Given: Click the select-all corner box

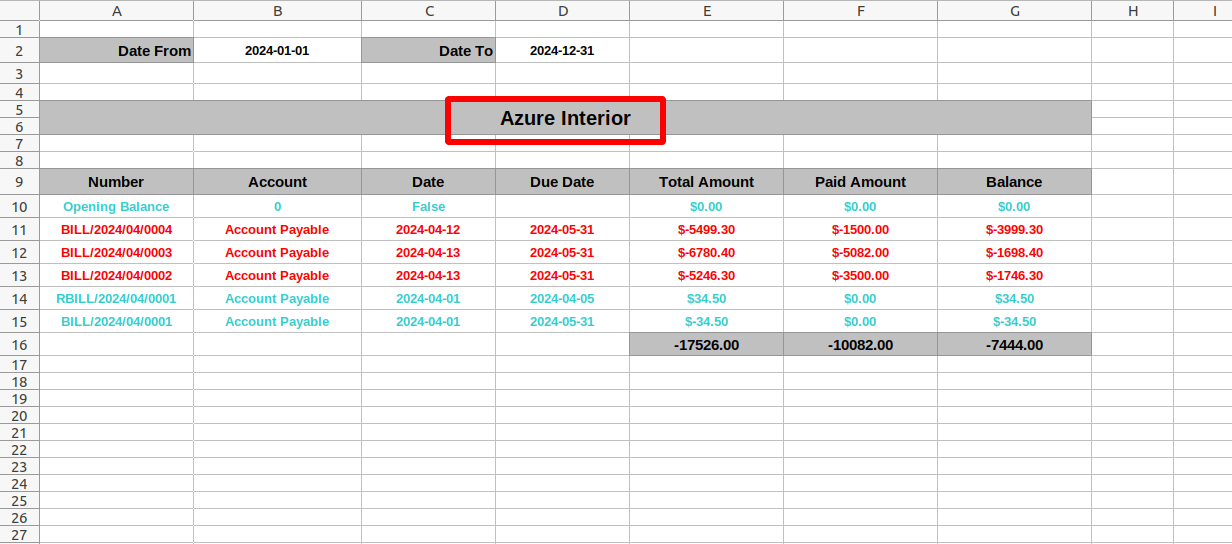Looking at the screenshot, I should pos(19,10).
